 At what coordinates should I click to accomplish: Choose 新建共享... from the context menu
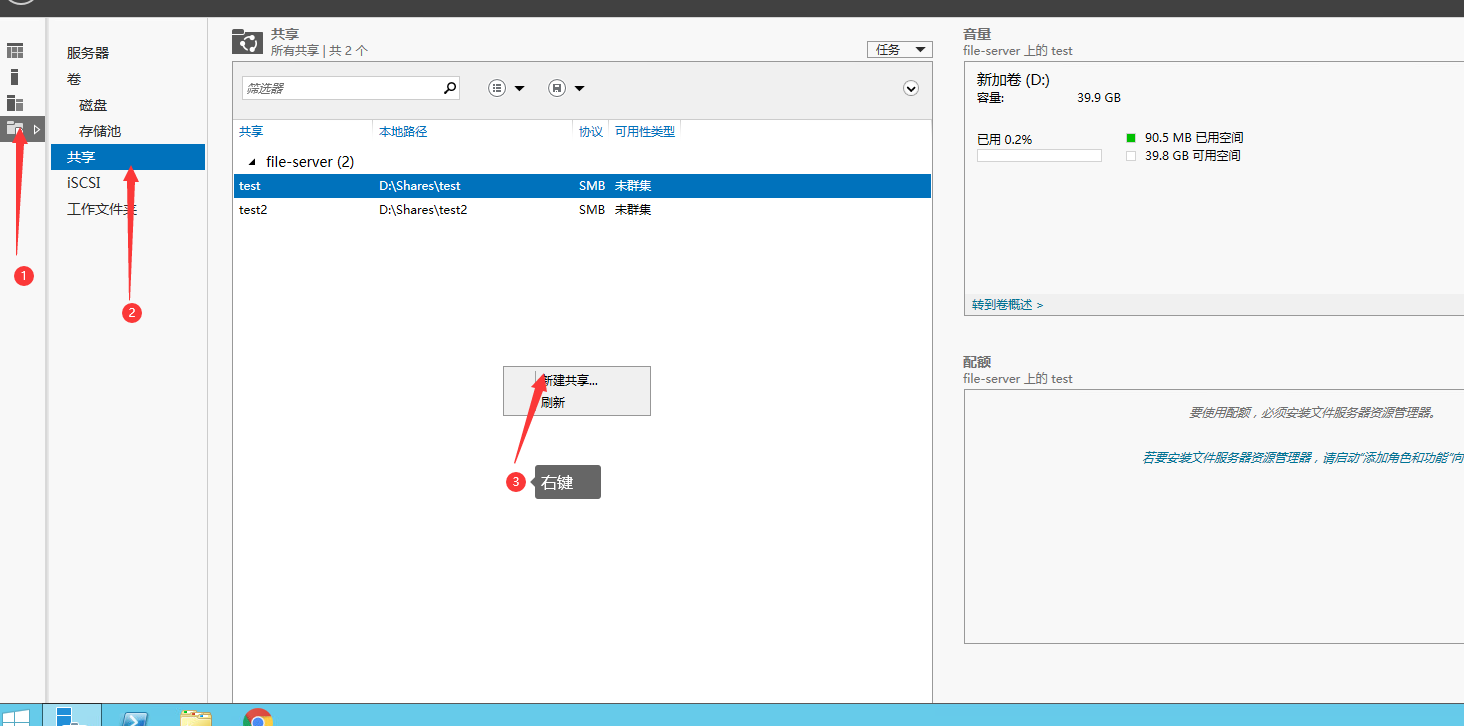coord(569,380)
